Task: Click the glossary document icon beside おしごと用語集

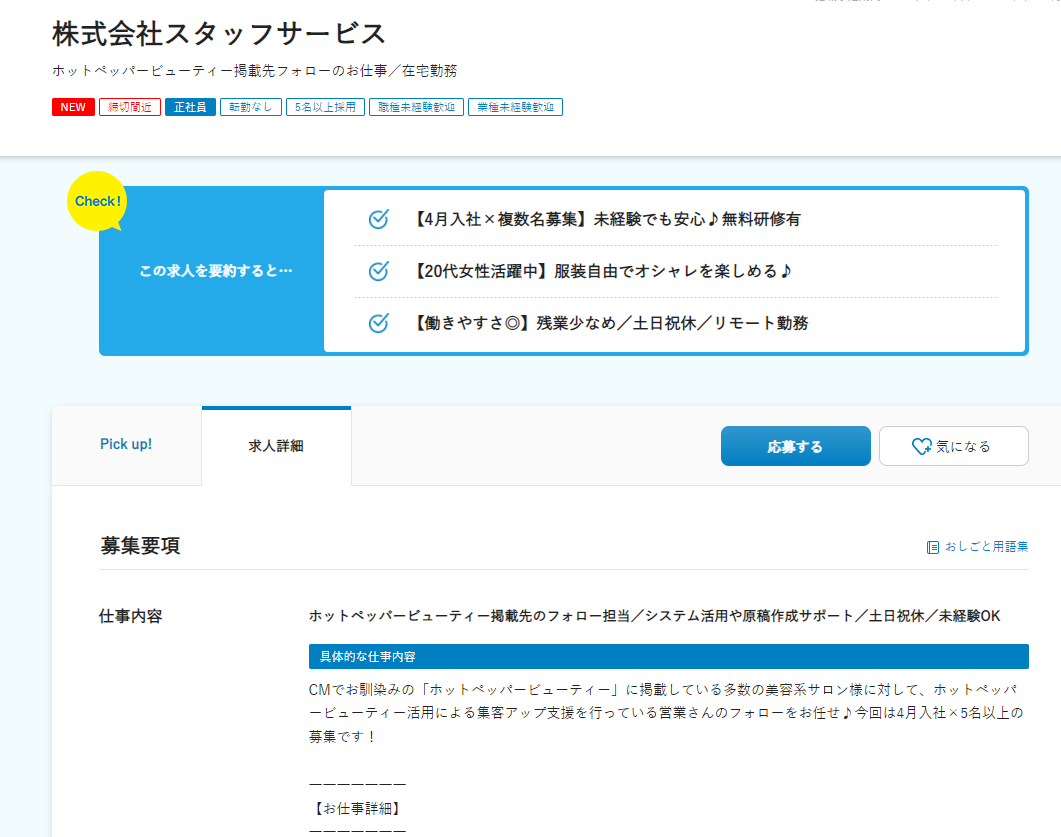Action: (x=932, y=547)
